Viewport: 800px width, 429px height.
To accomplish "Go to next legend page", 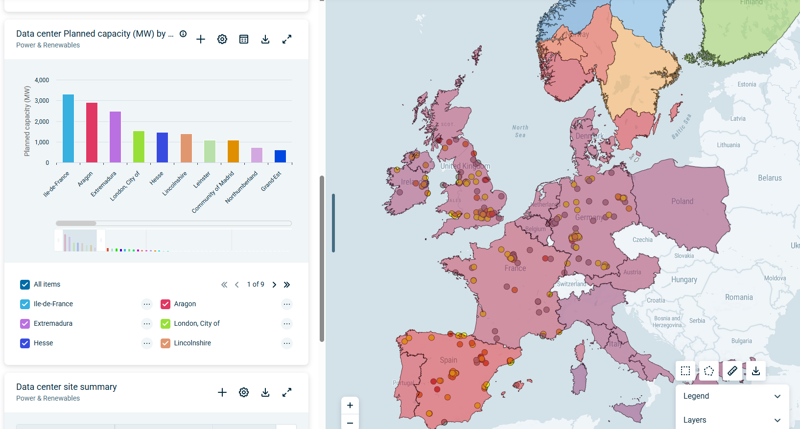I will pos(274,285).
